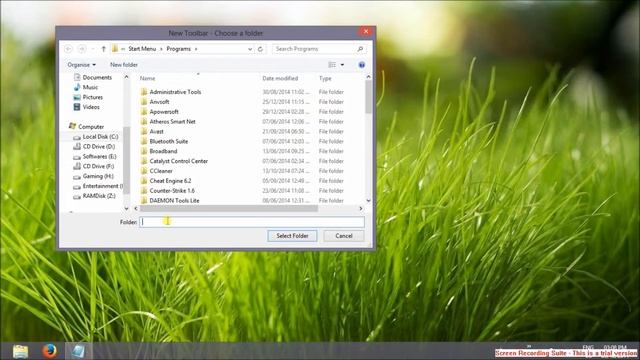Open view options dropdown arrow
Screen dimensions: 640x360
(342, 65)
